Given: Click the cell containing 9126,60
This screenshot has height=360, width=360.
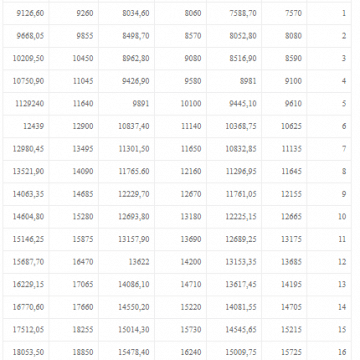Looking at the screenshot, I should point(26,13).
